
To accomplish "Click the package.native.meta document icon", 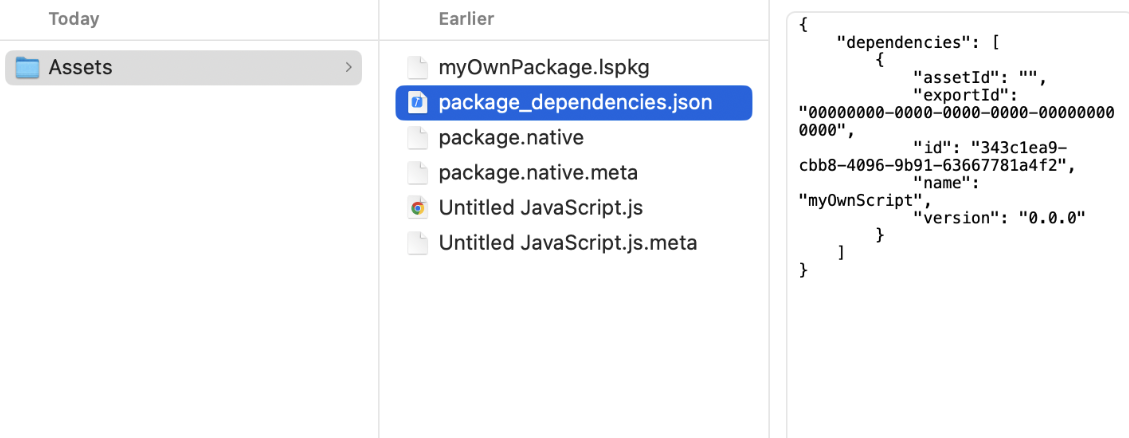I will 417,173.
